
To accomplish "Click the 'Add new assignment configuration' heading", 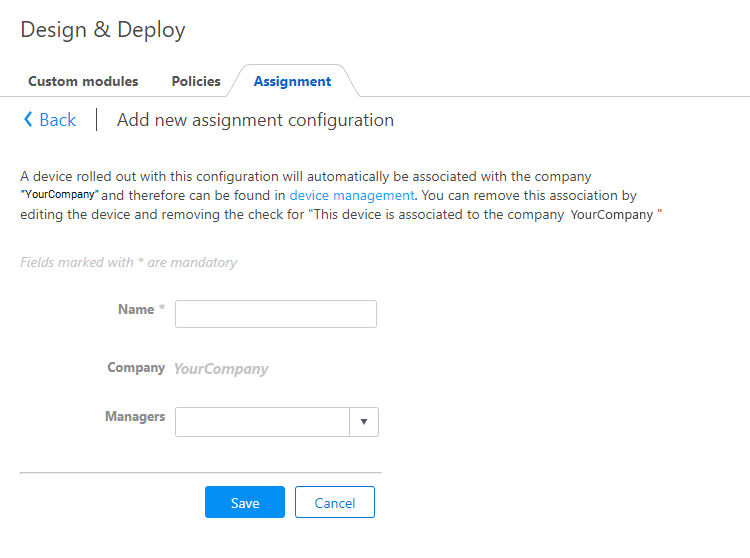I will [255, 120].
